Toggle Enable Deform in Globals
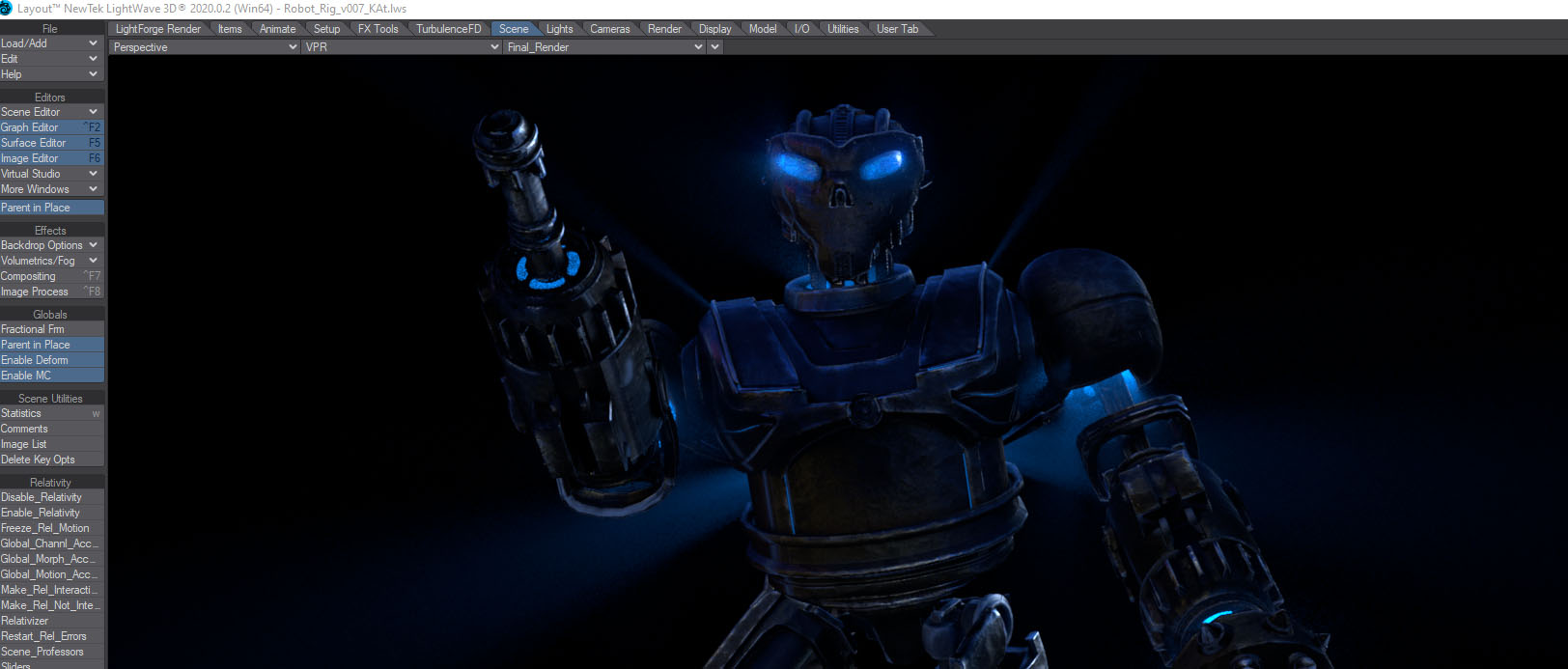The width and height of the screenshot is (1568, 669). (x=52, y=360)
